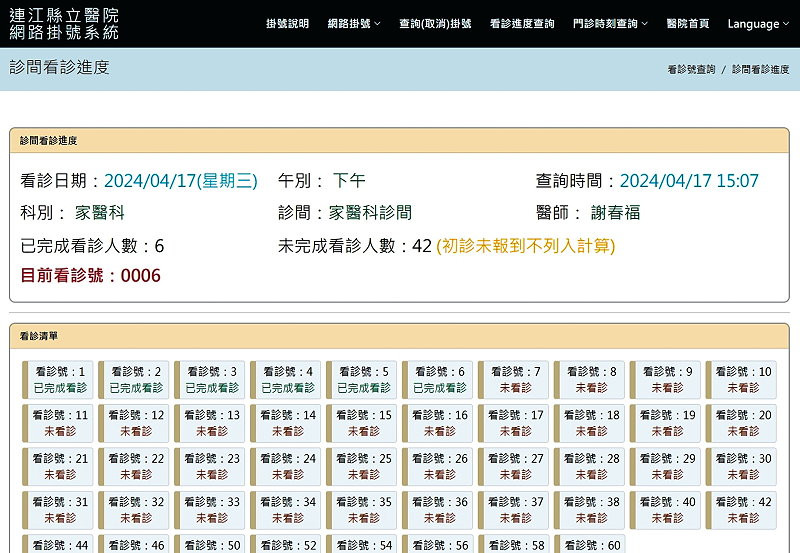Select queue card 看診號：52

click(285, 544)
